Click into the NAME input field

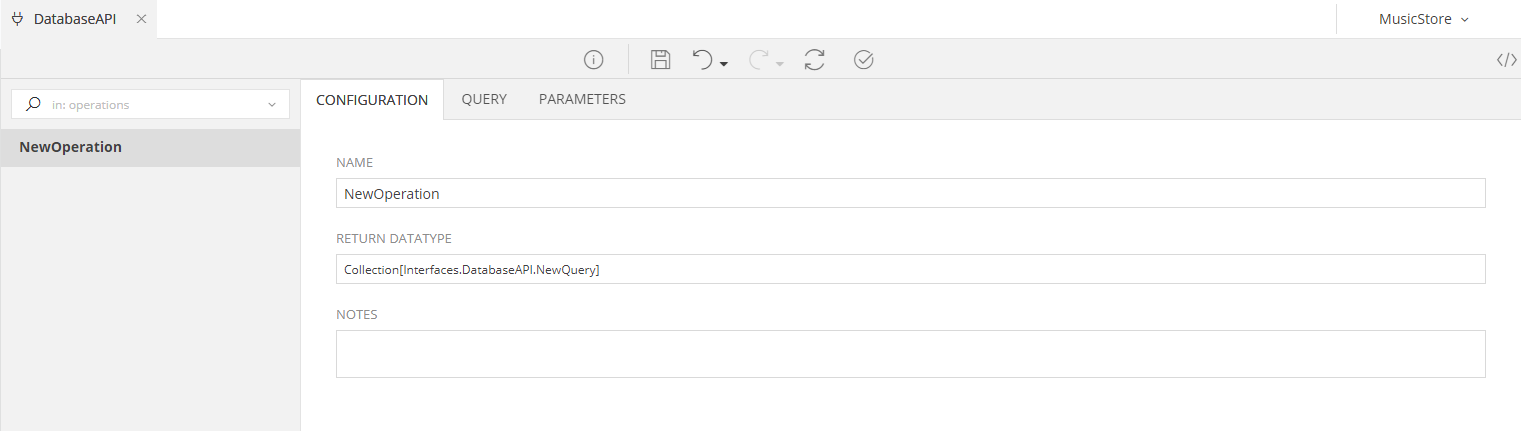click(910, 193)
